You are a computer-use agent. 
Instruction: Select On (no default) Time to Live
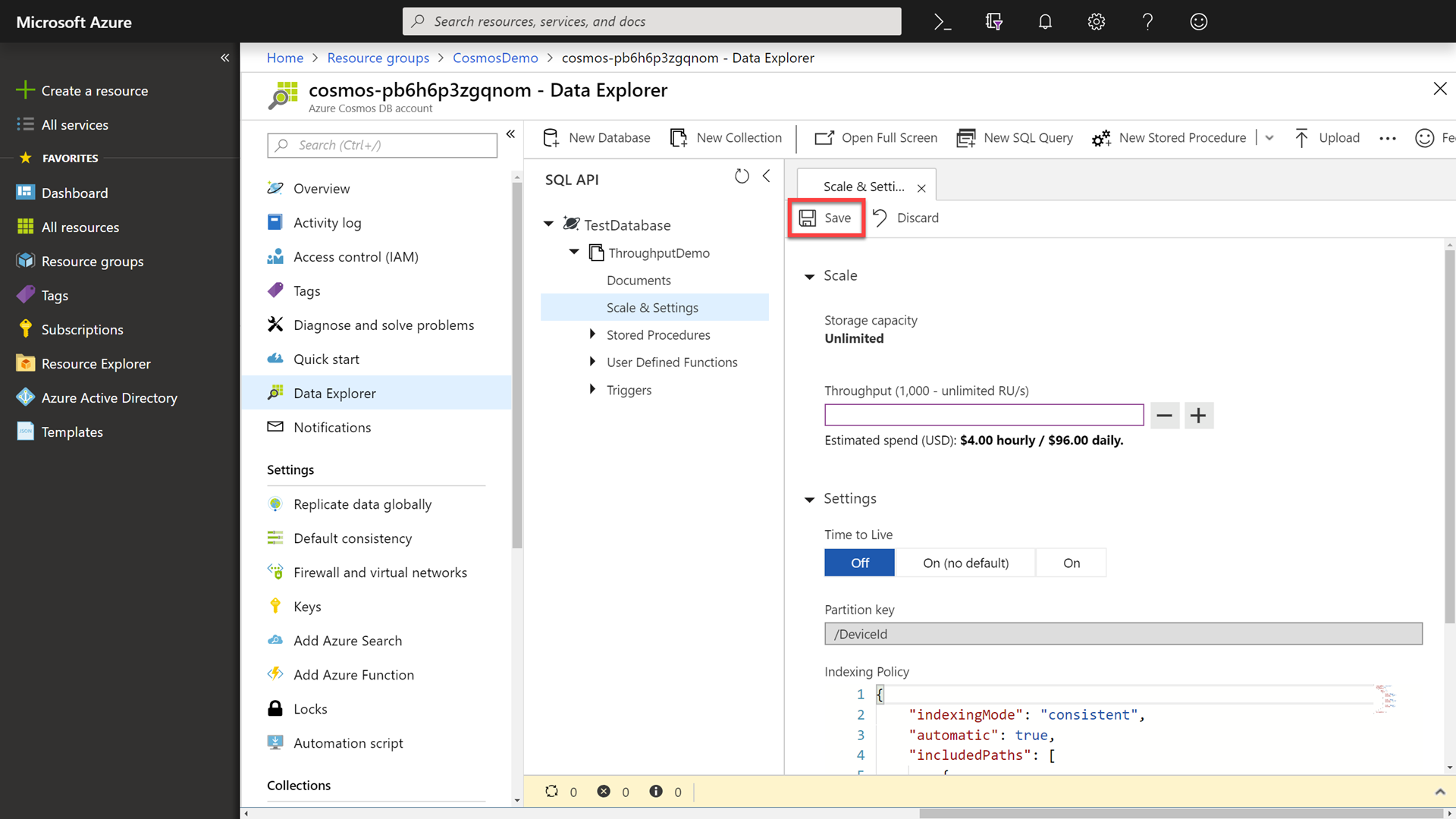point(965,563)
